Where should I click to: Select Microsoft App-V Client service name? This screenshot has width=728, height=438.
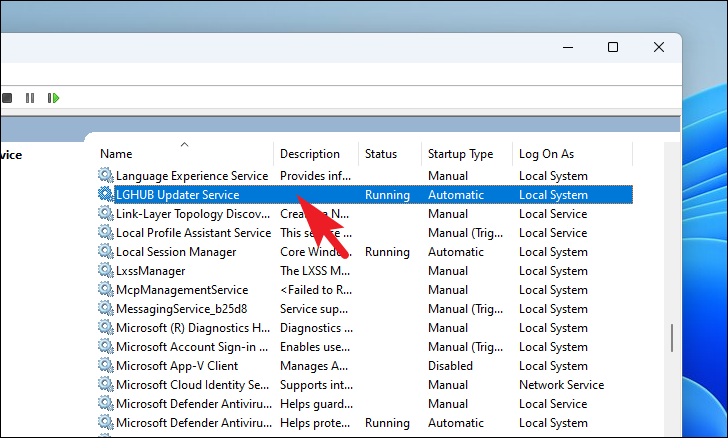(177, 366)
